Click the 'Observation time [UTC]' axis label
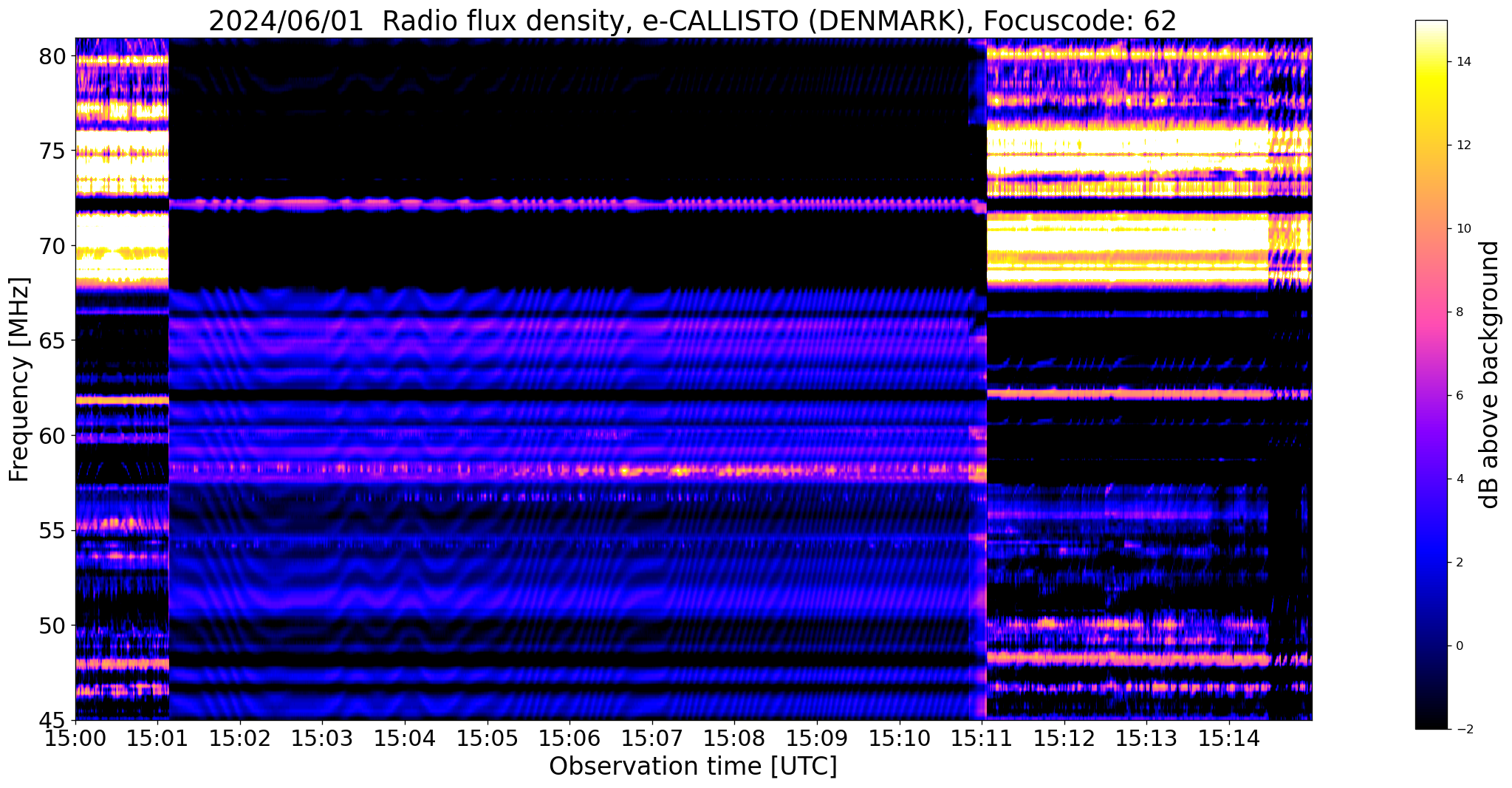Viewport: 1512px width, 788px height. [x=693, y=766]
